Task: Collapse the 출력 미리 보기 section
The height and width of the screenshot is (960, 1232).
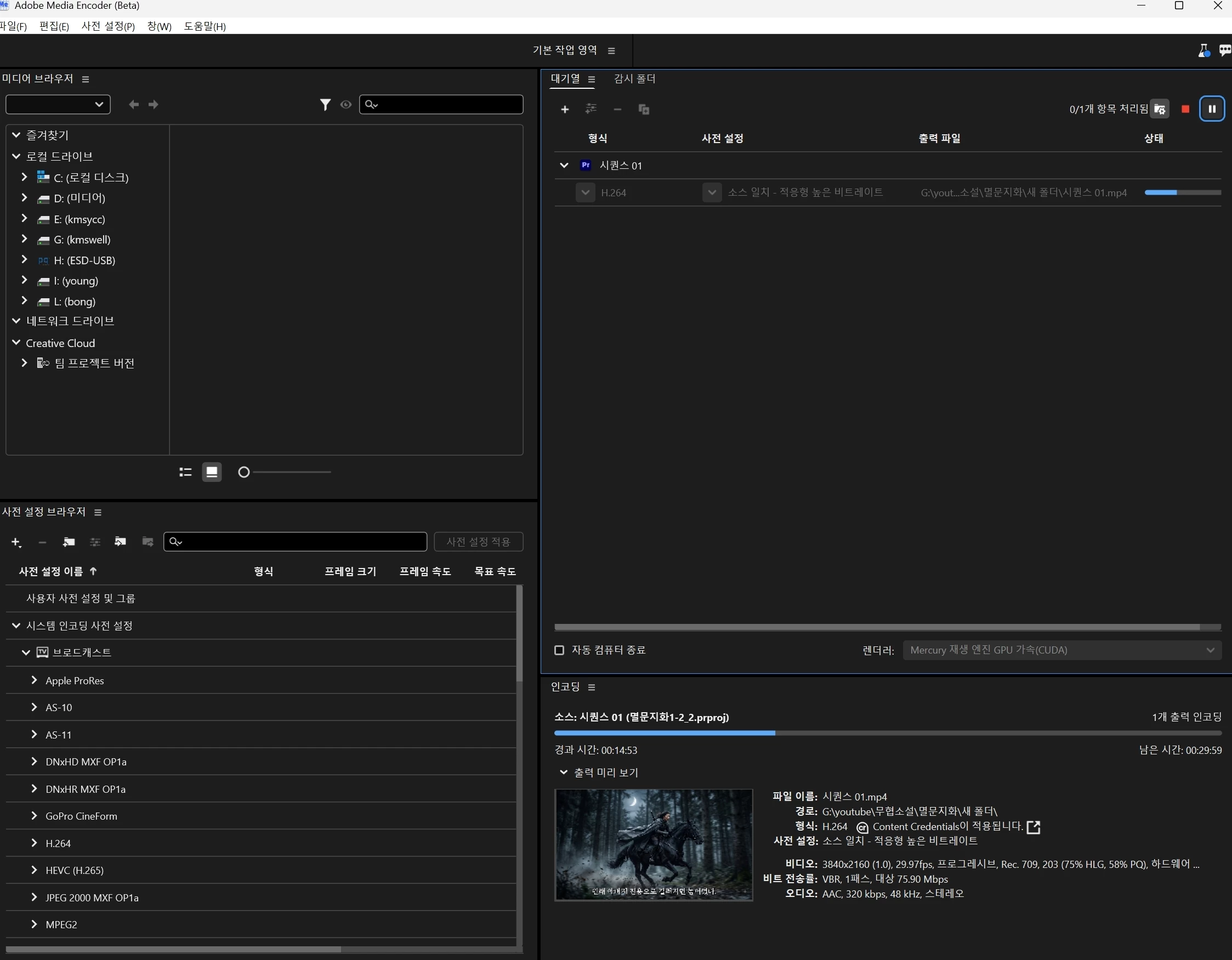Action: pyautogui.click(x=563, y=772)
